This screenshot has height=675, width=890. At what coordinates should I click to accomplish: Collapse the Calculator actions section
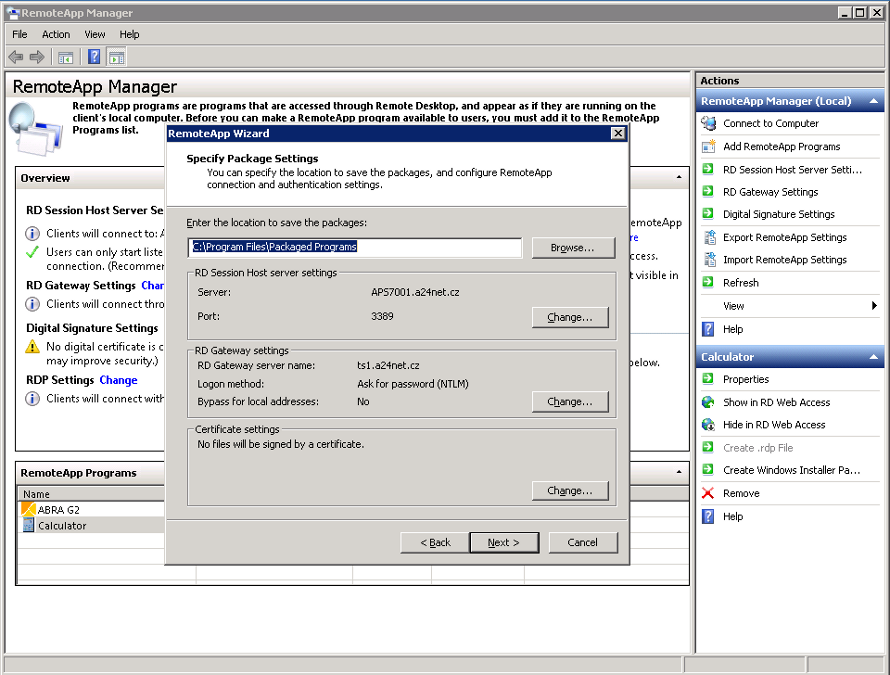pyautogui.click(x=875, y=357)
